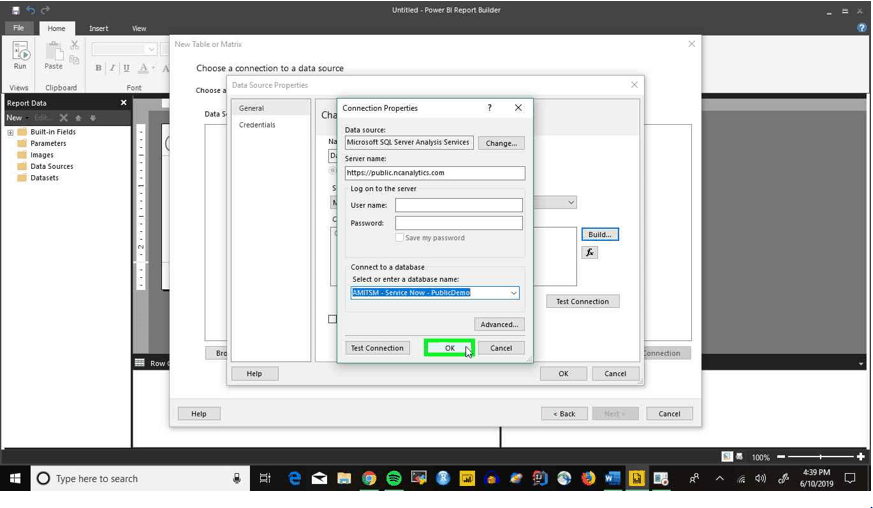Click zoom in plus button
The height and width of the screenshot is (508, 873).
[861, 457]
